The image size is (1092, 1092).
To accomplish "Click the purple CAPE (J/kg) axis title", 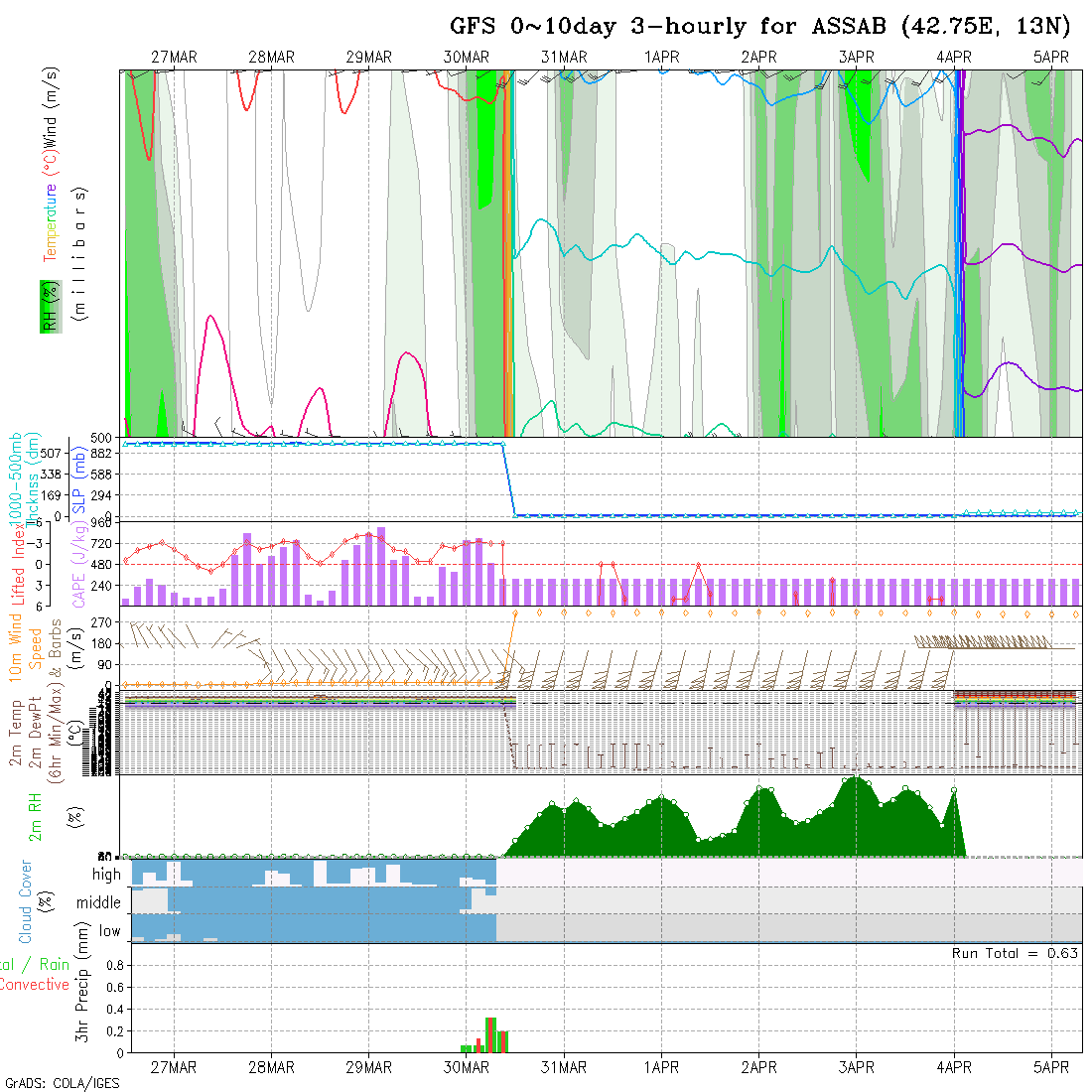I will 79,566.
